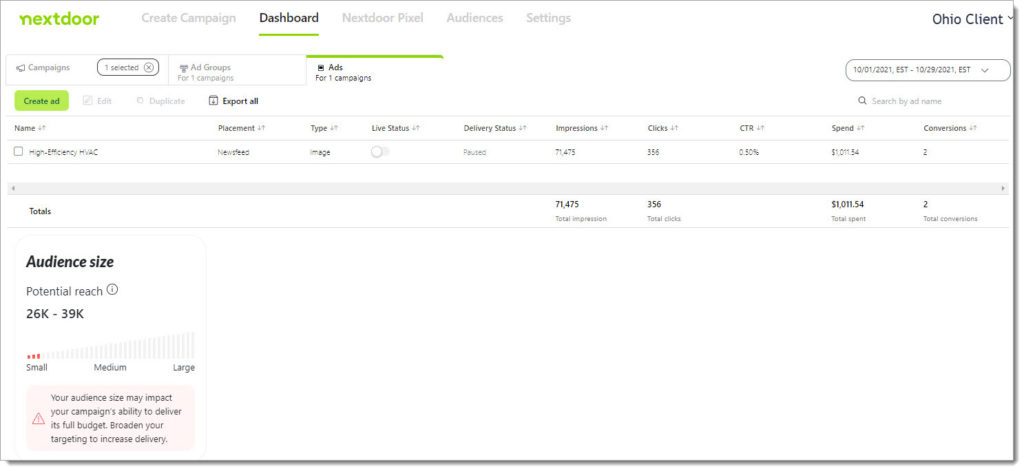Open the Settings tab
1024x471 pixels.
[x=549, y=18]
